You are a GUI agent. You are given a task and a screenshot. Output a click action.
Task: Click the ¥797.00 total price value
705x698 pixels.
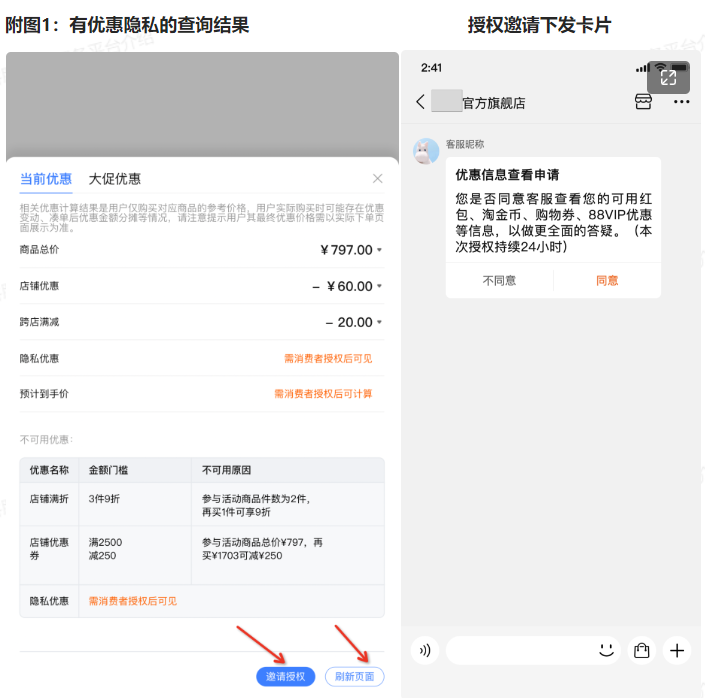click(x=346, y=250)
